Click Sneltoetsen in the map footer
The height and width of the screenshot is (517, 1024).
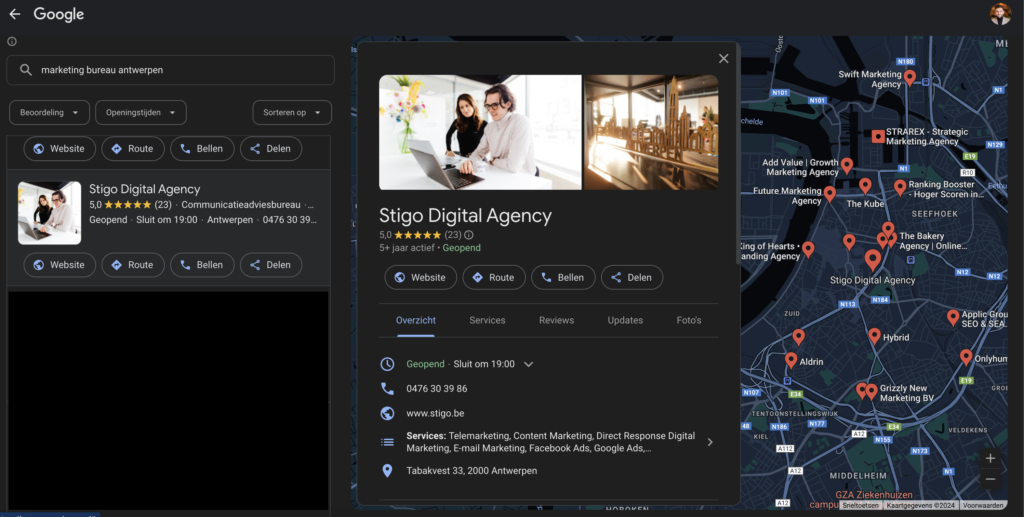point(860,505)
